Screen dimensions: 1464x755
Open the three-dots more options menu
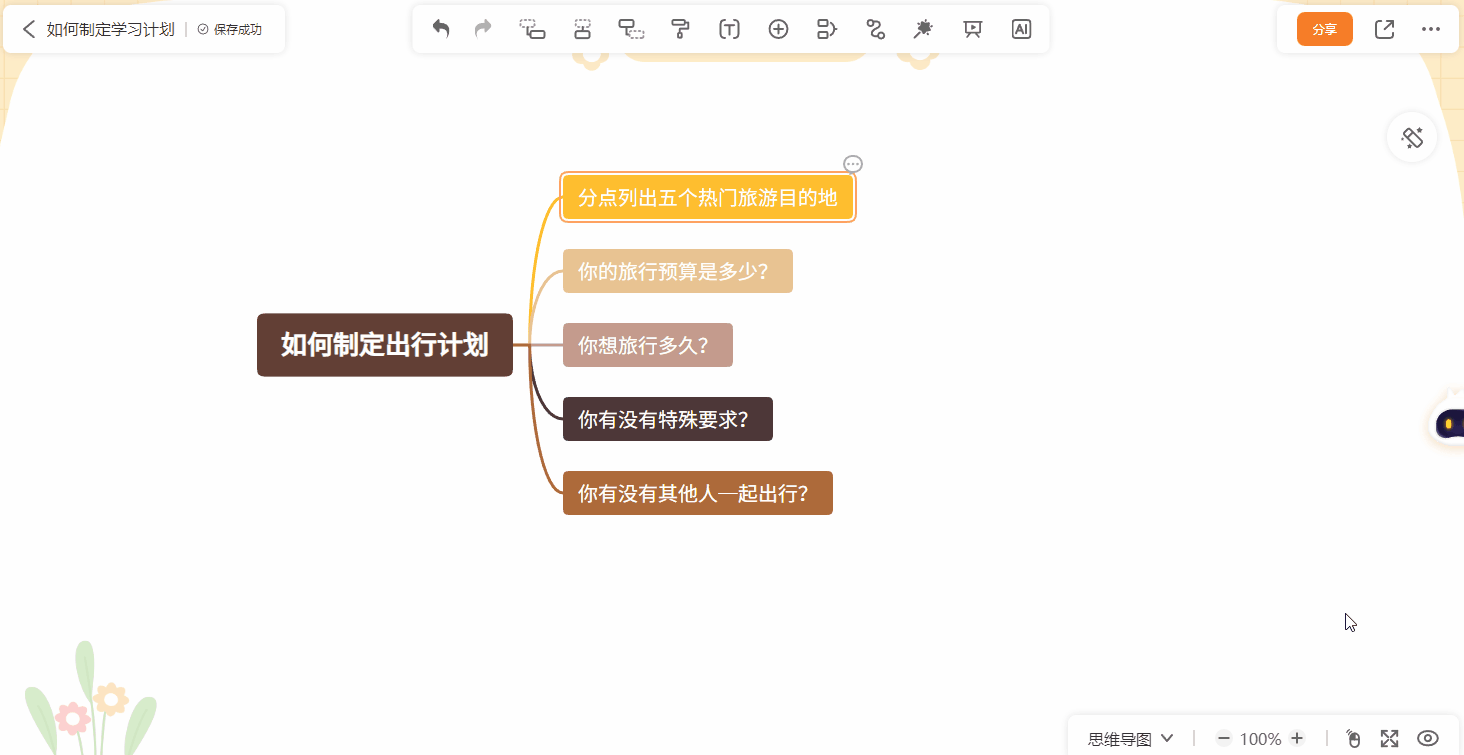[x=1431, y=29]
